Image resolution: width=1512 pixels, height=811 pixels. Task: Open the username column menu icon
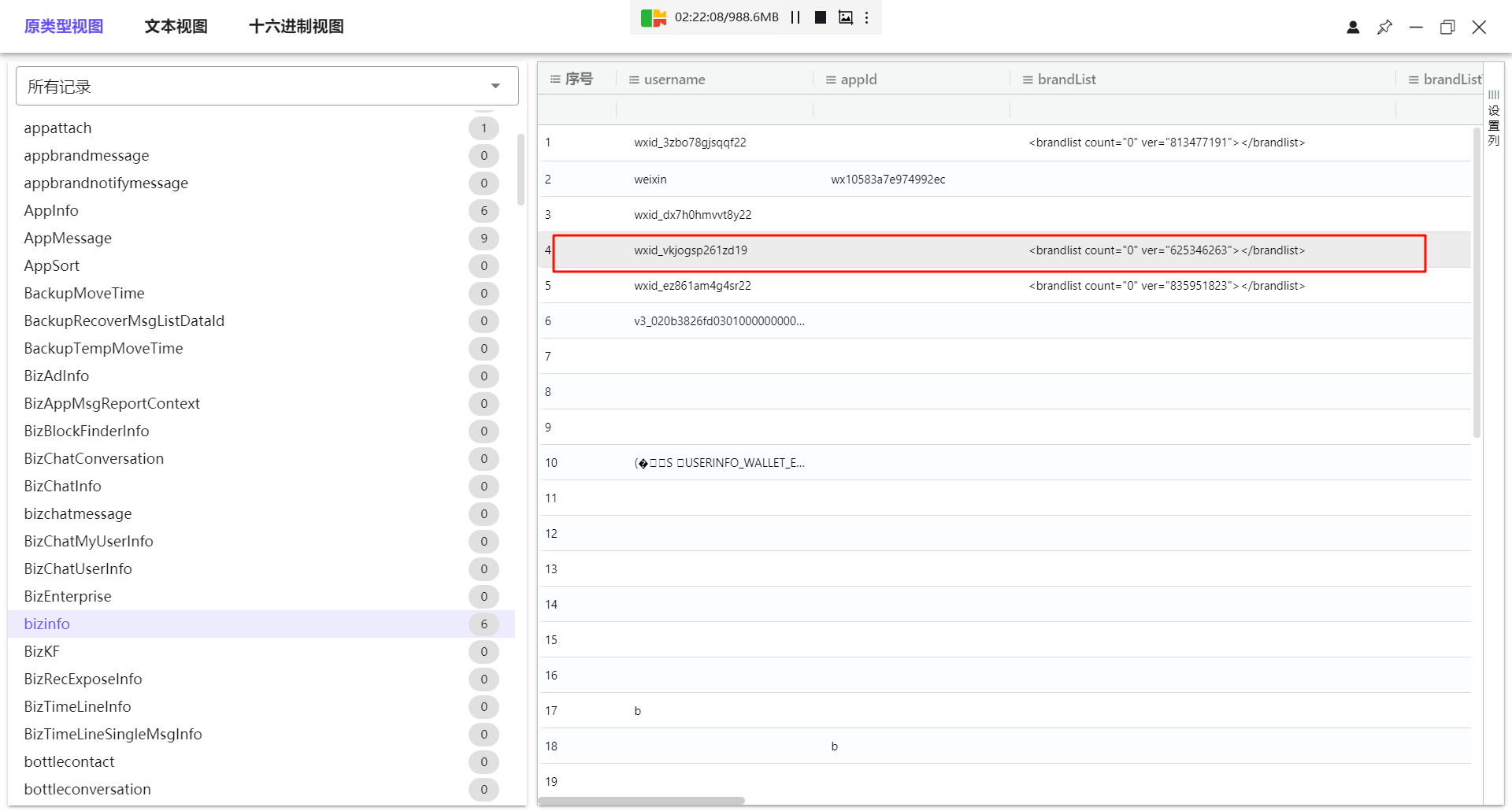pyautogui.click(x=634, y=80)
